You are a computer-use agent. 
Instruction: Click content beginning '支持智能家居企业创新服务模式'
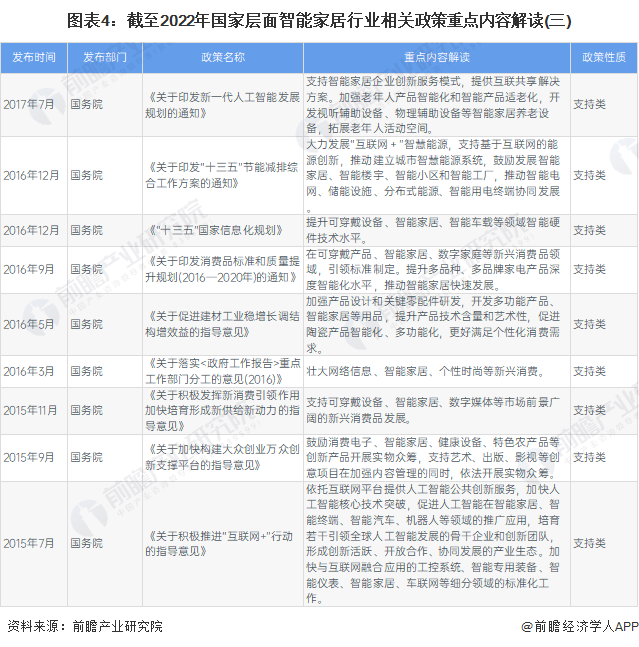(433, 105)
